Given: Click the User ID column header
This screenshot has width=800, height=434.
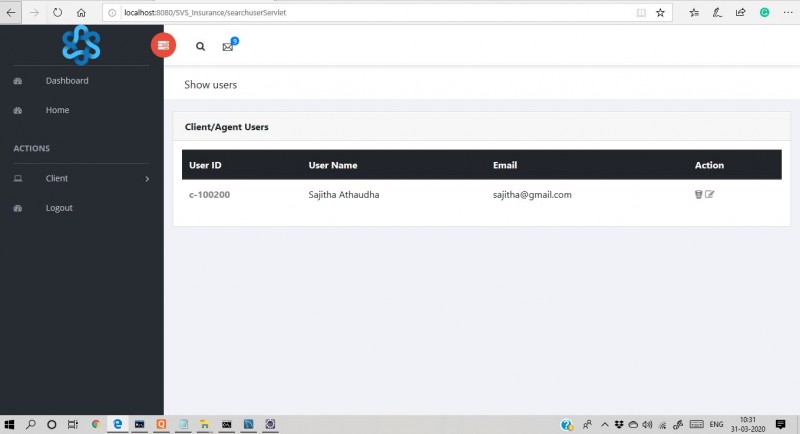Looking at the screenshot, I should pos(205,165).
